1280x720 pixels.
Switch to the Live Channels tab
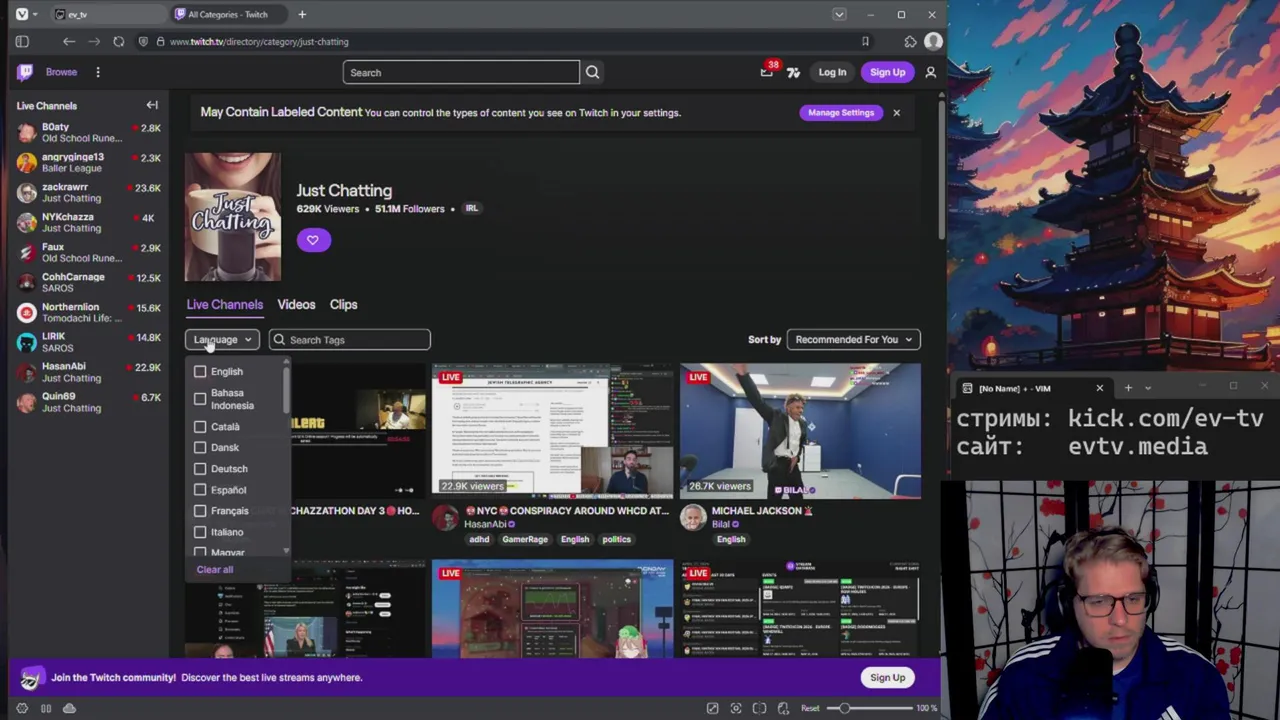[224, 305]
